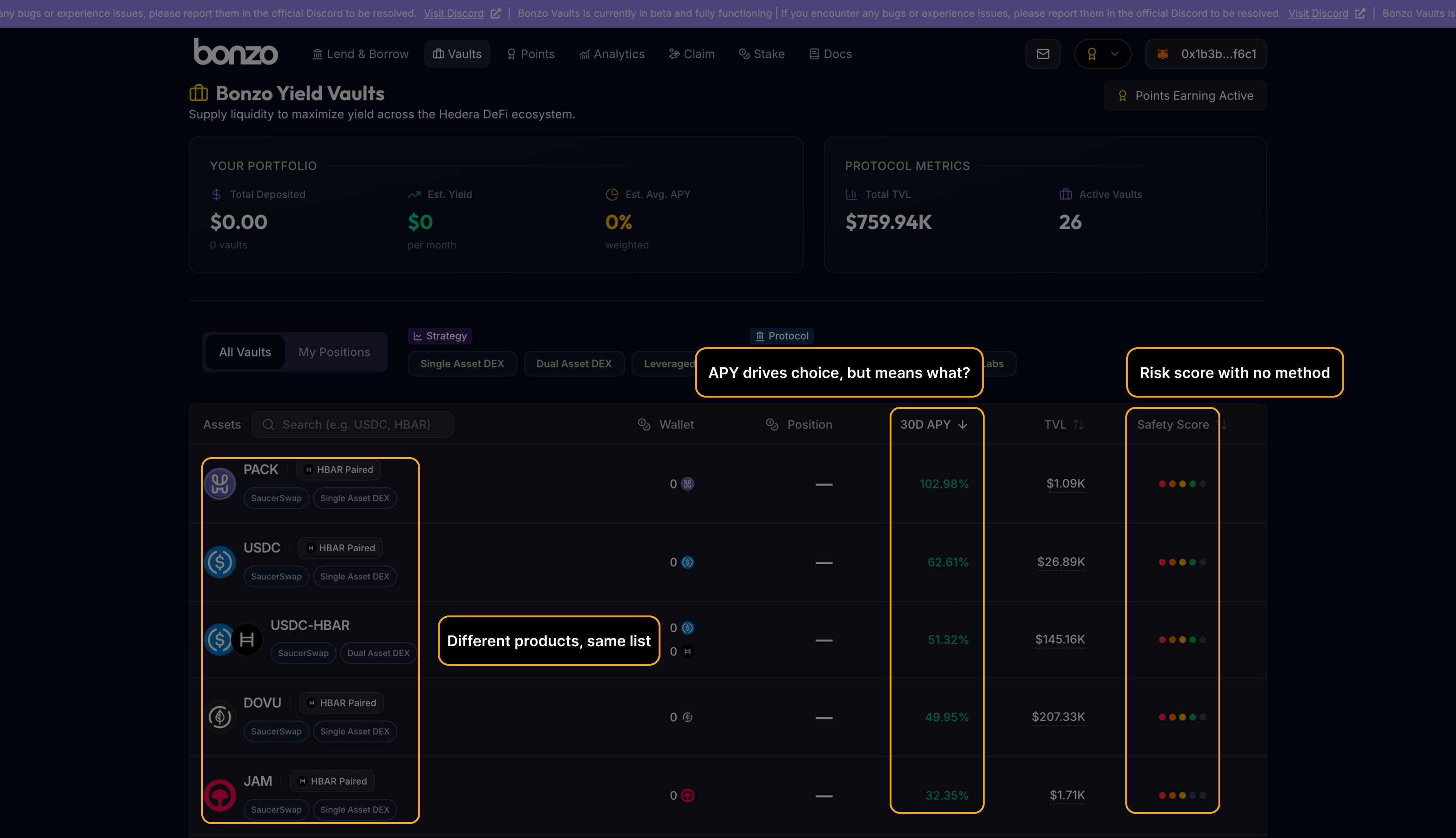Toggle the Dual Asset DEX strategy filter
This screenshot has height=838, width=1456.
coord(573,364)
